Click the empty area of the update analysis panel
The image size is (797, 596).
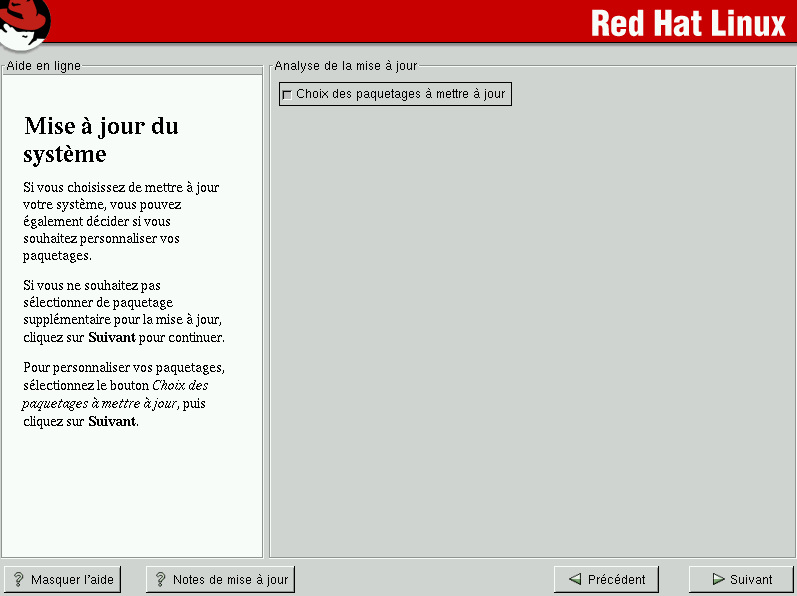point(530,330)
